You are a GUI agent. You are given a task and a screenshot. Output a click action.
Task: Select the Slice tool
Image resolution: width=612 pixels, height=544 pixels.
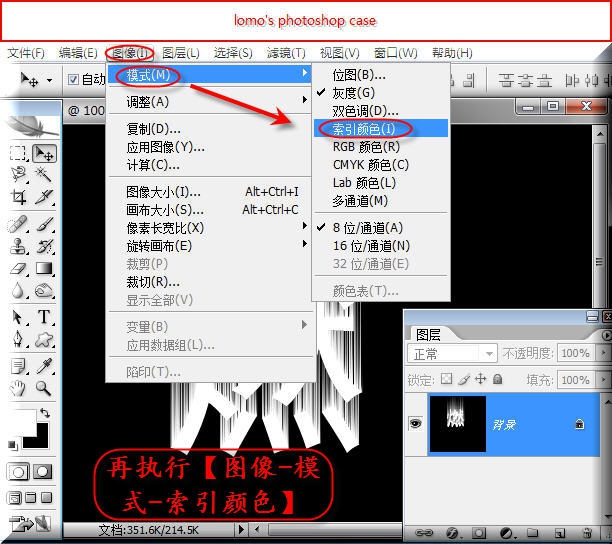click(44, 197)
